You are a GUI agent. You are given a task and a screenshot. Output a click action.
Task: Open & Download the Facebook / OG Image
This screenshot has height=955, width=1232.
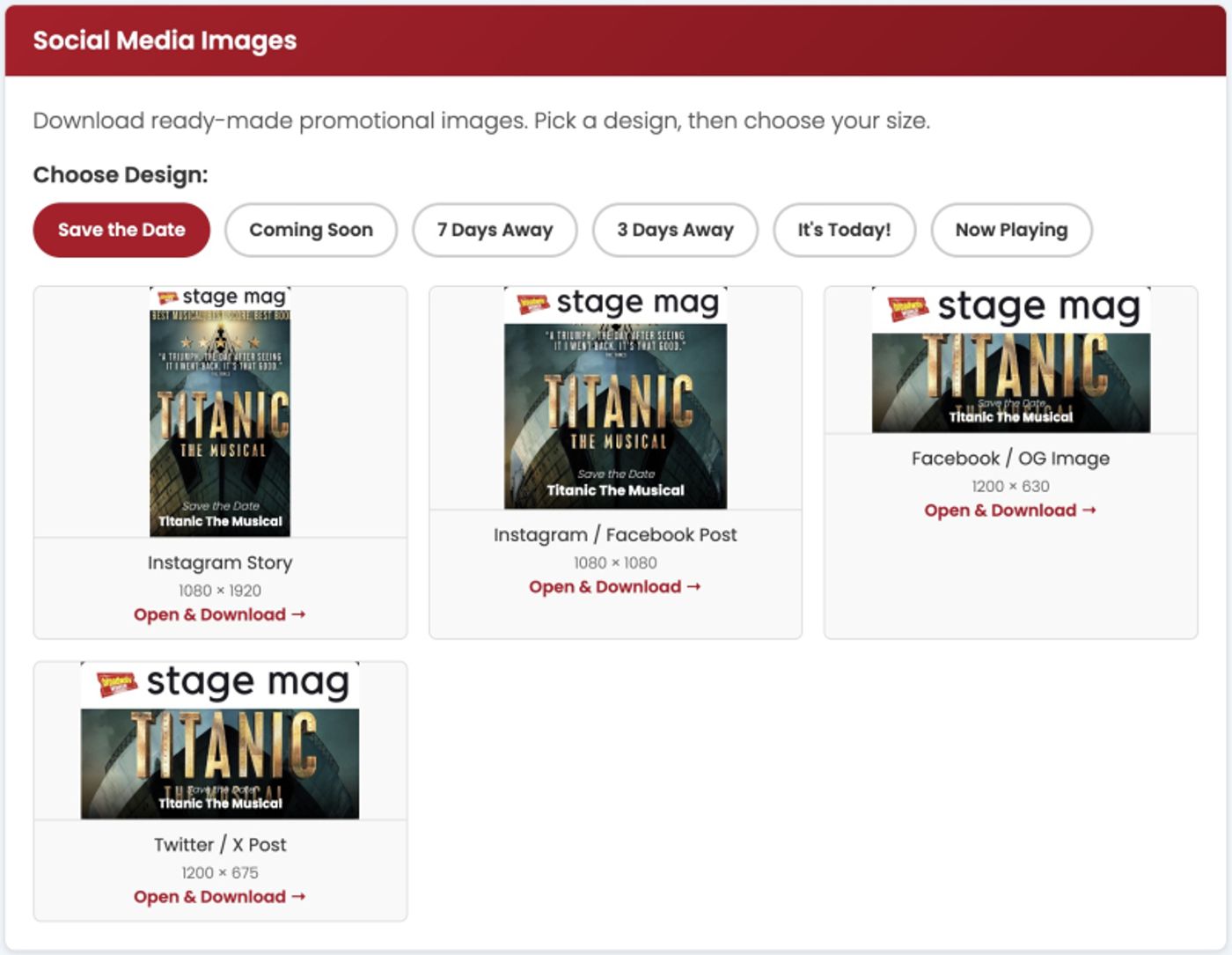[x=1010, y=511]
